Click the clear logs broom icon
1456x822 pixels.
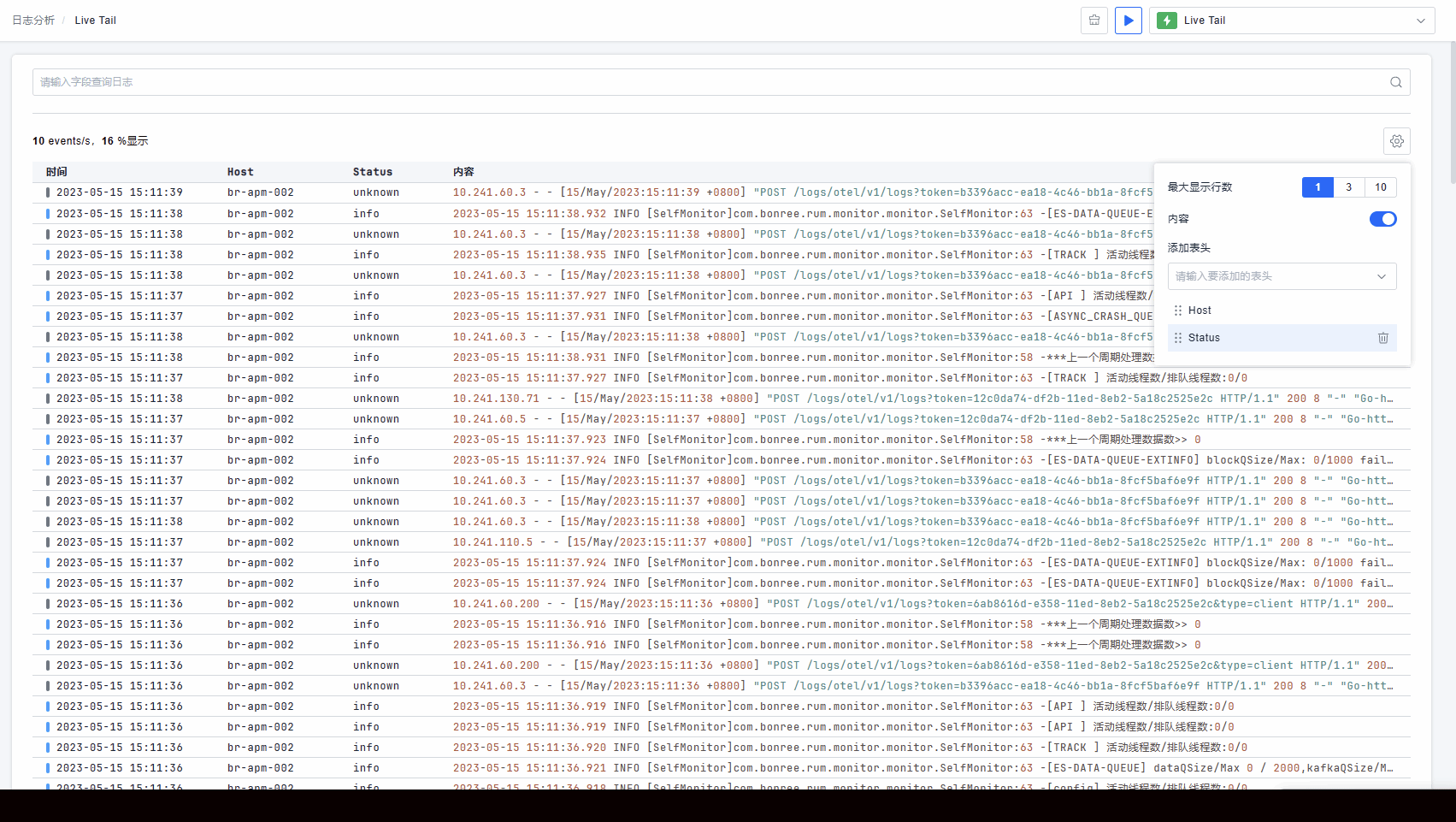(1094, 21)
